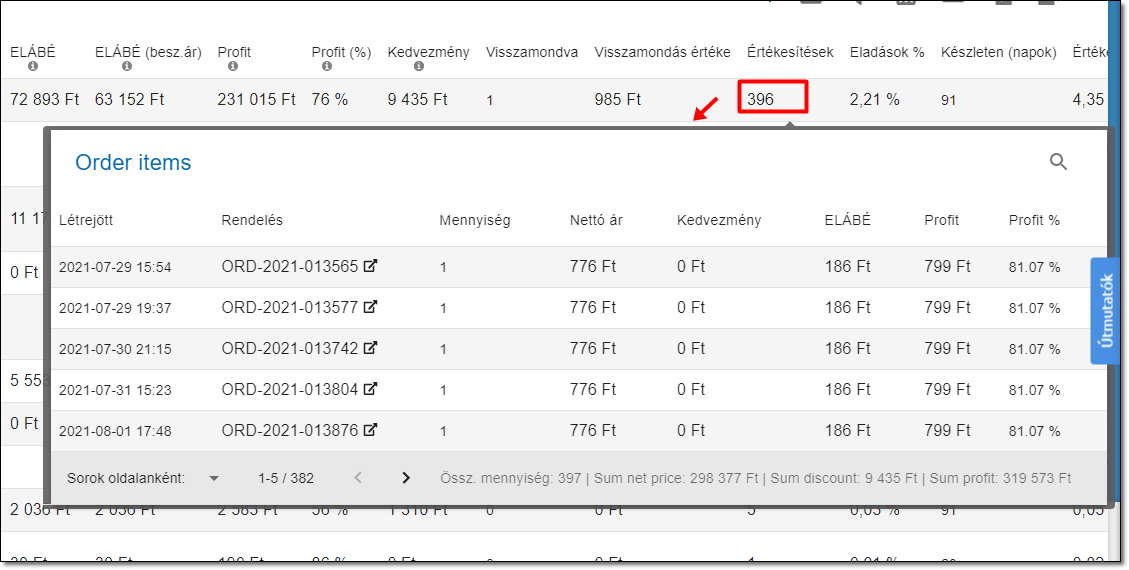This screenshot has height=570, width=1129.
Task: Sort by Mennyiség column header
Action: (x=474, y=220)
